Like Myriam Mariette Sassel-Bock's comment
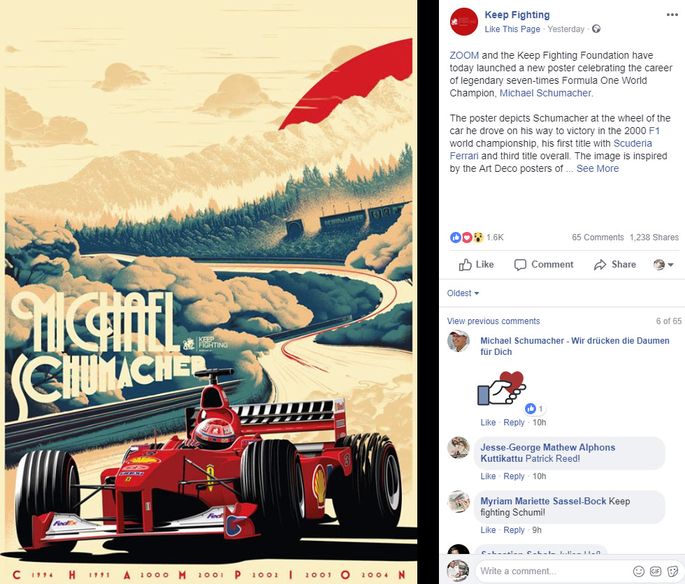Image resolution: width=685 pixels, height=584 pixels. coord(488,530)
